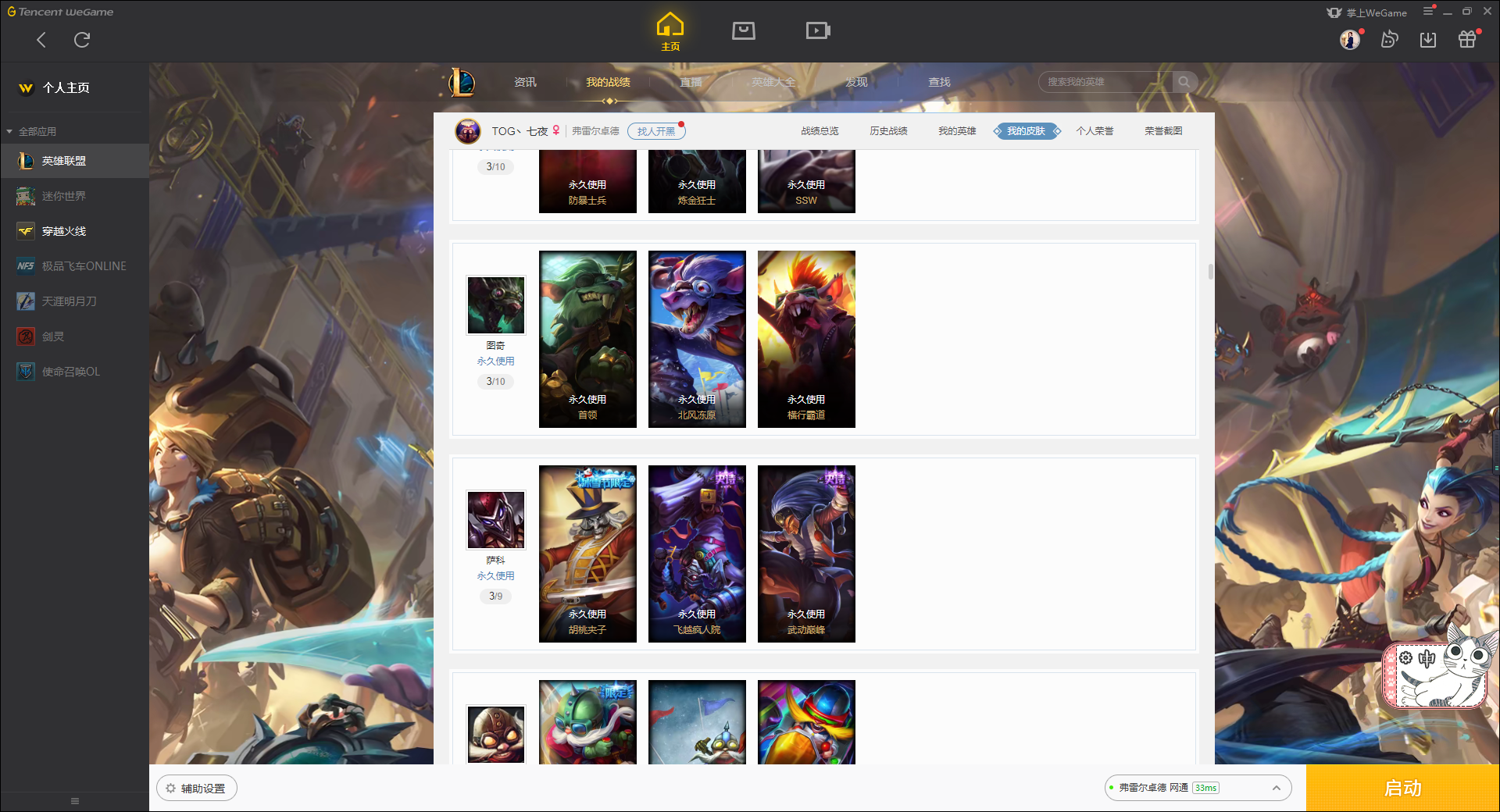Open the 我的战绩 tab
The image size is (1500, 812).
pos(608,82)
